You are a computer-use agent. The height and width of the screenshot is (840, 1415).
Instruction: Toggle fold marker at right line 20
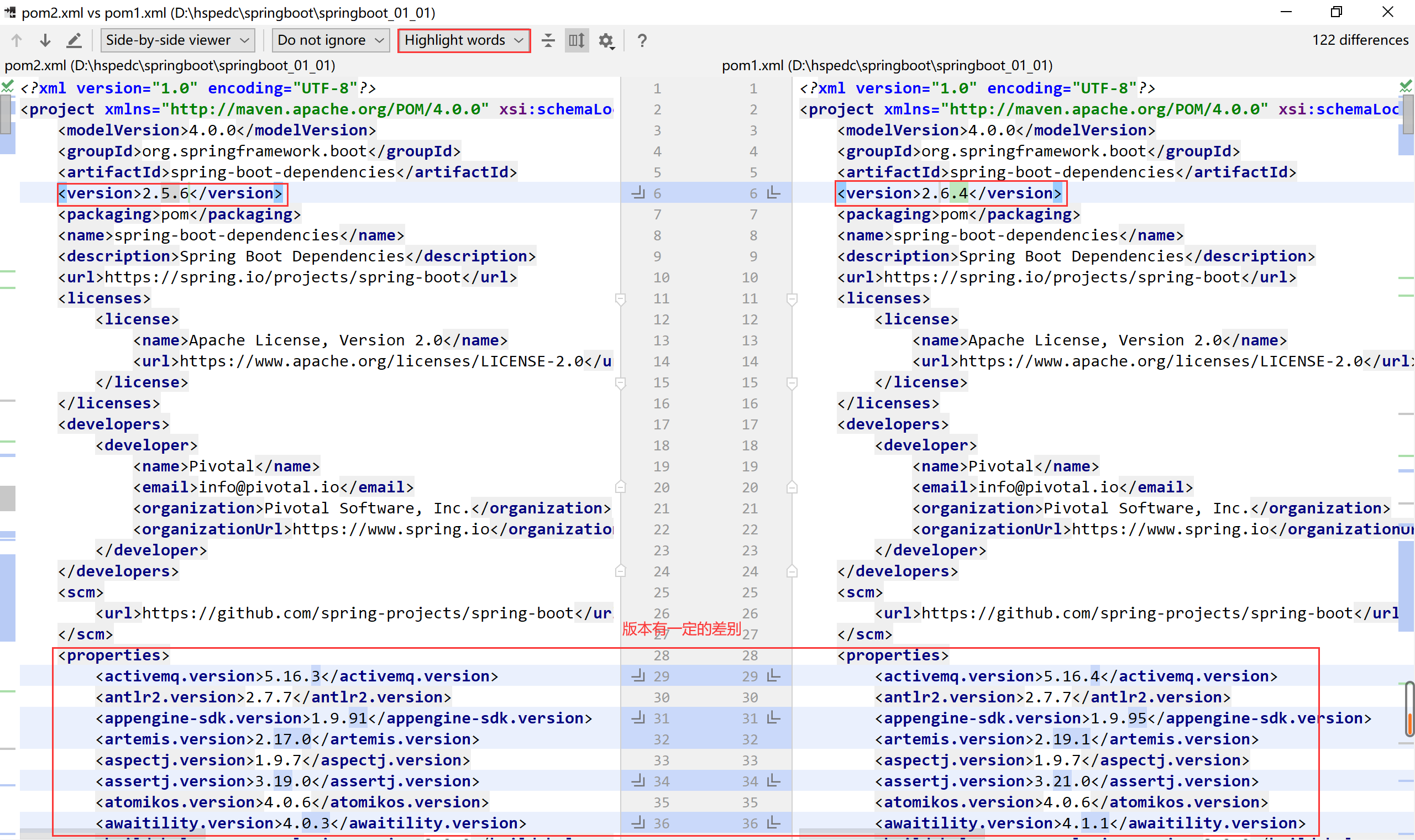pyautogui.click(x=793, y=487)
